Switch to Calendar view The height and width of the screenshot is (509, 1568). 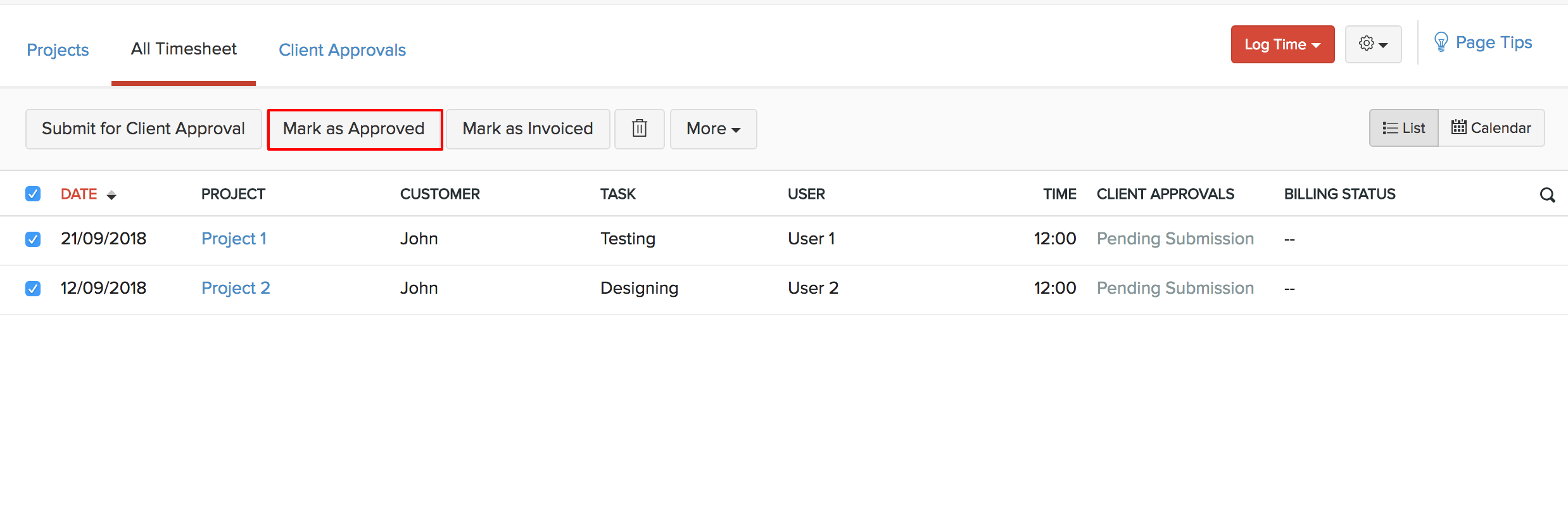1491,128
